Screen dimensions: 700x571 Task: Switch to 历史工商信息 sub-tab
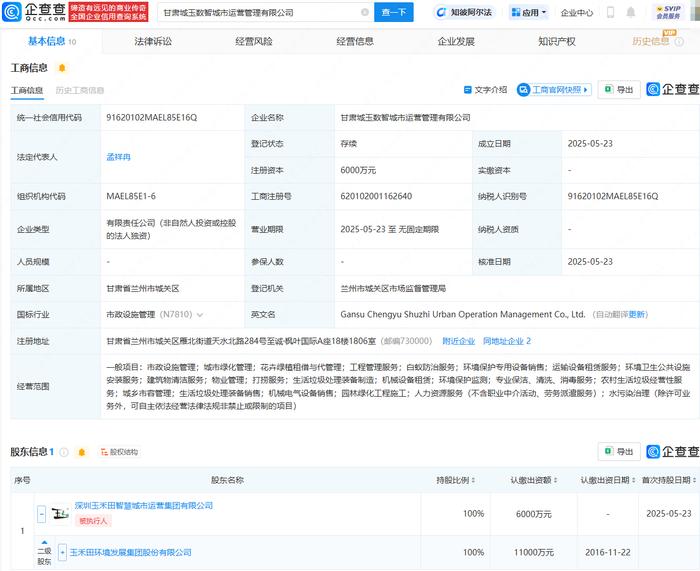coord(79,91)
